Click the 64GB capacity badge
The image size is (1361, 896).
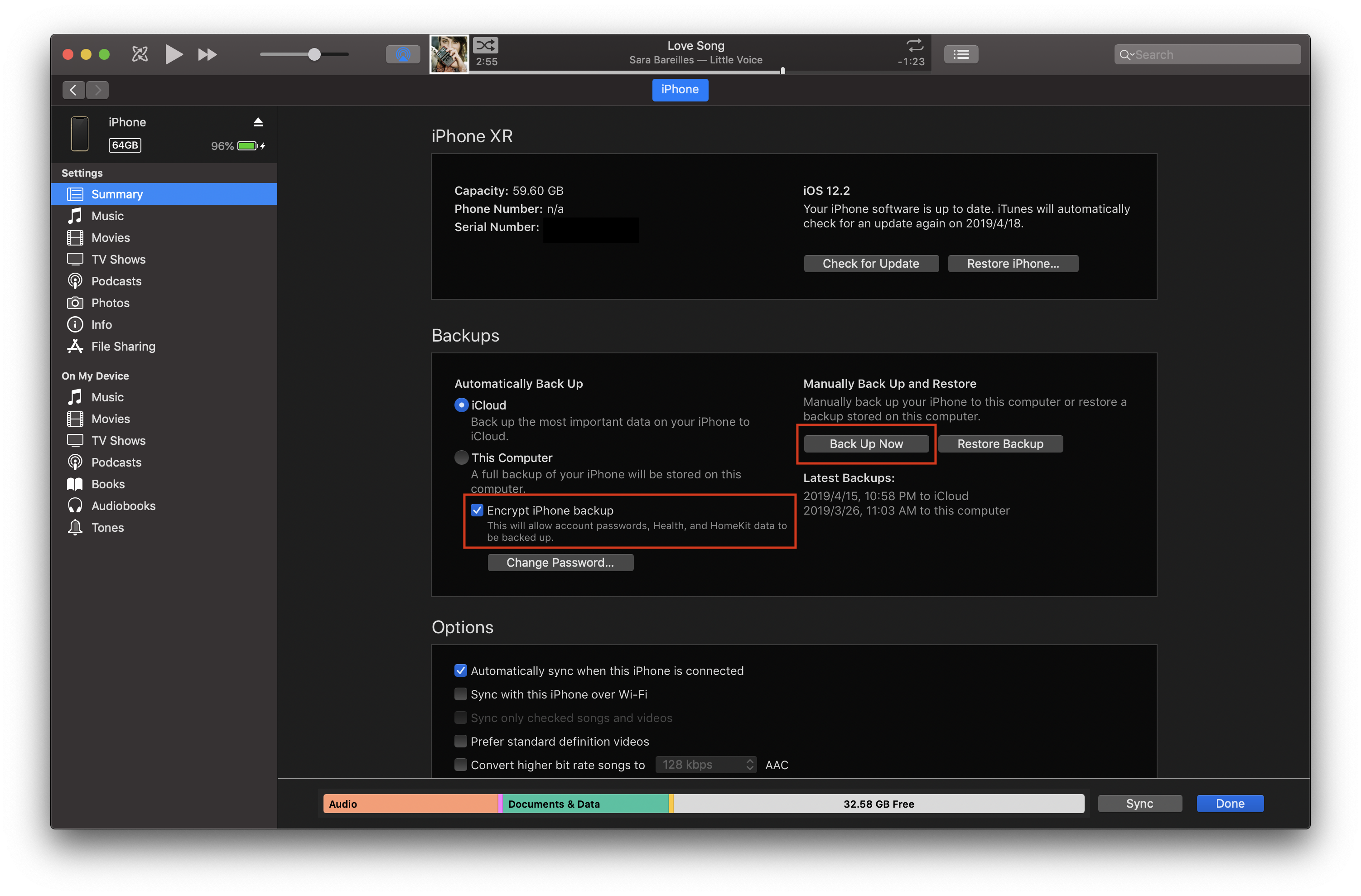pos(125,145)
